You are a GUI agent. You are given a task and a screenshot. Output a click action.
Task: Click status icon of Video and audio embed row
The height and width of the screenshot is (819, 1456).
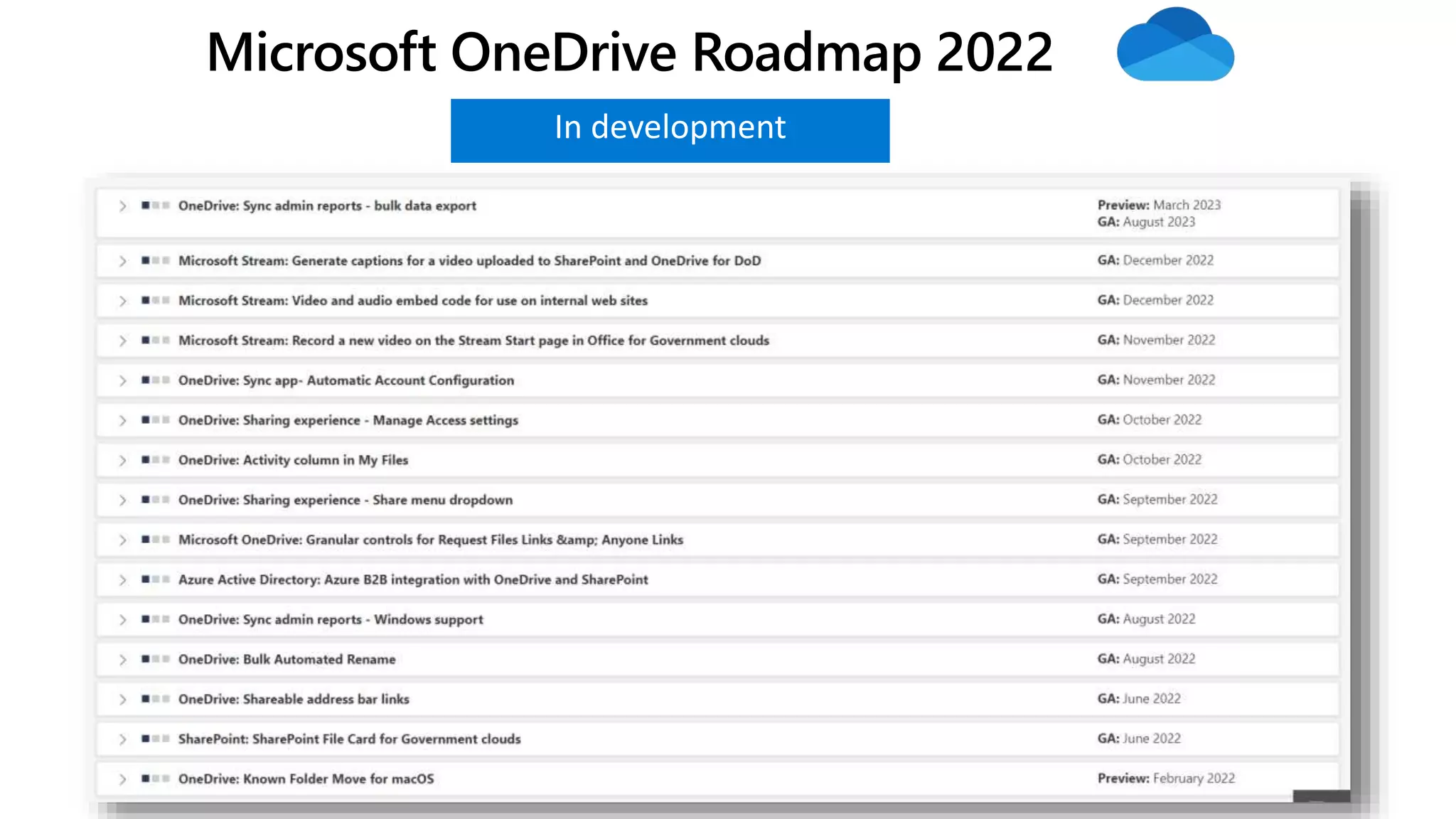click(x=155, y=300)
